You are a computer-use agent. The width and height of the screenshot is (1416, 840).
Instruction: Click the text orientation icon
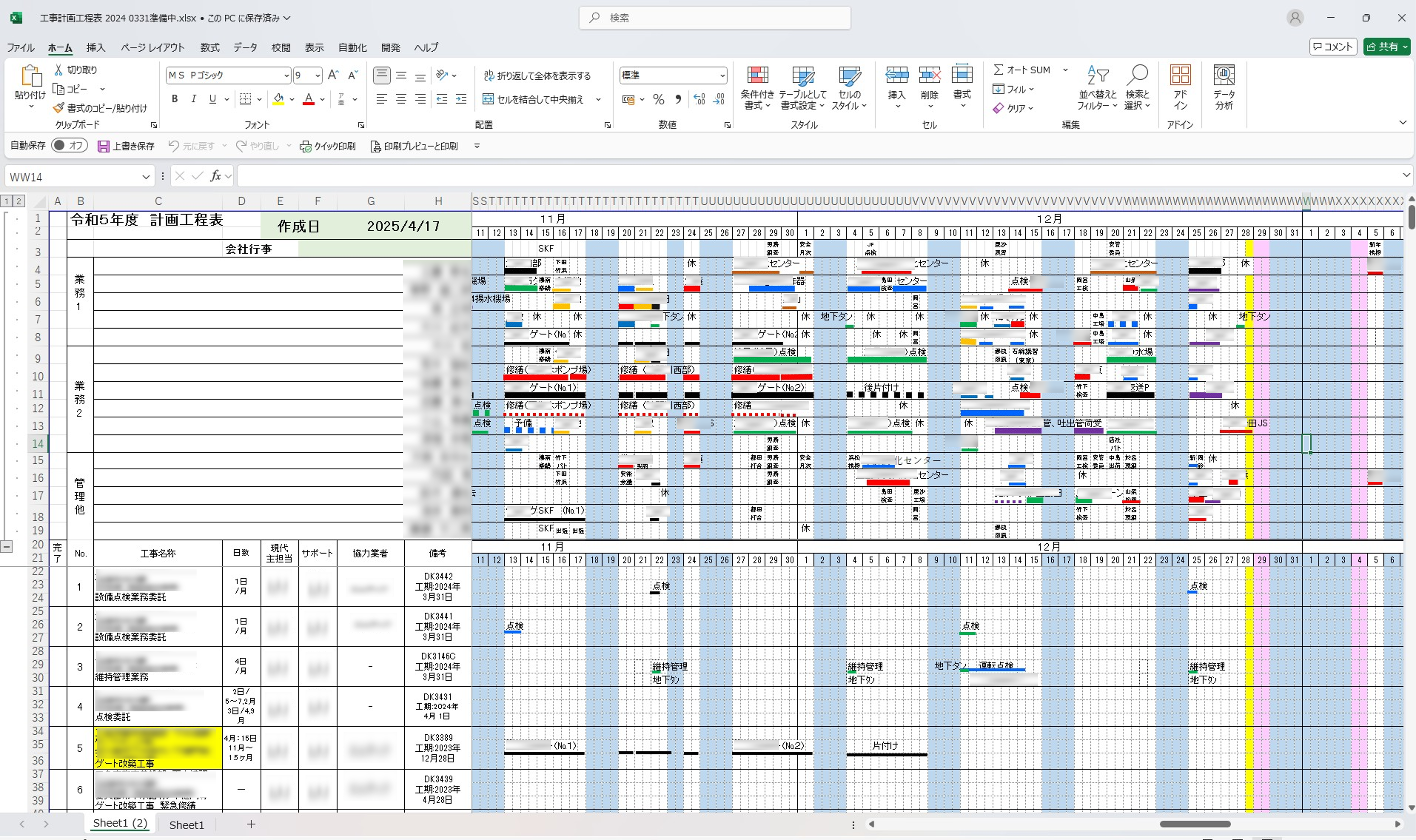point(442,75)
